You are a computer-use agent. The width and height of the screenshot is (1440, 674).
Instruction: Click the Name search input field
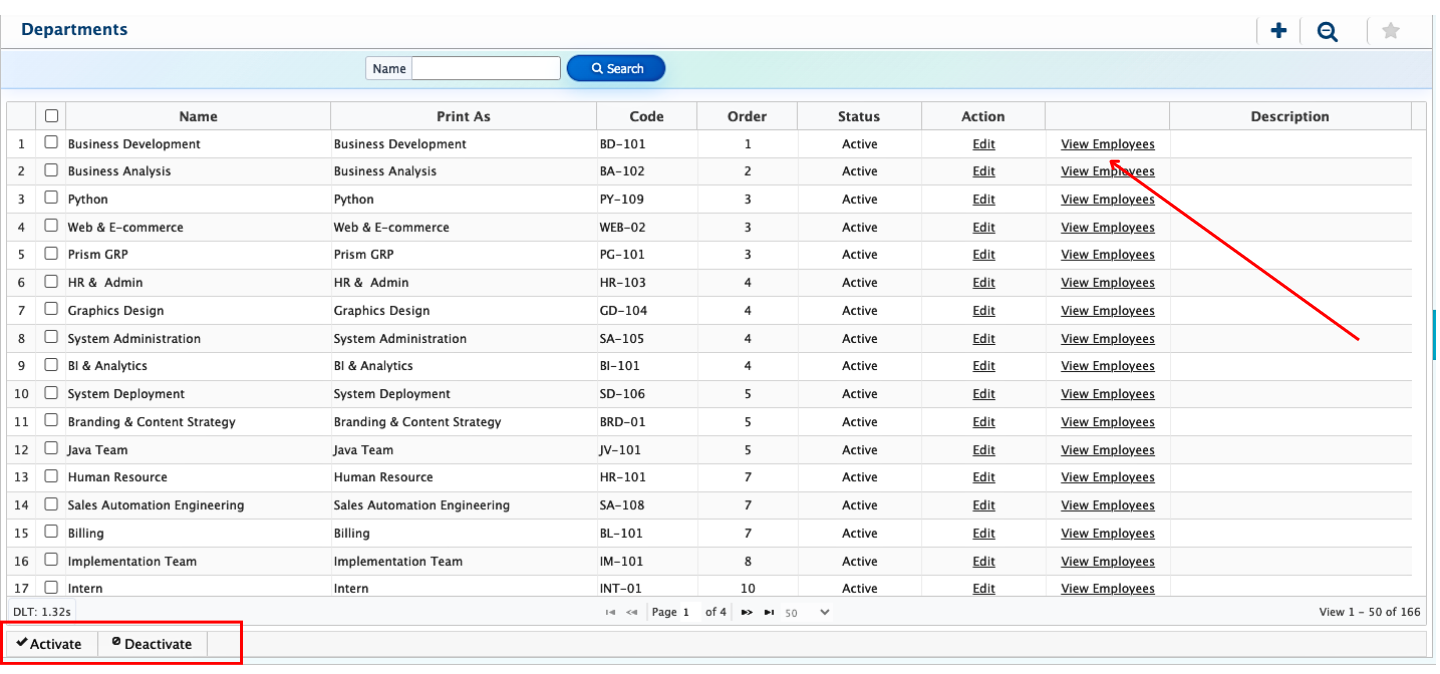(486, 68)
